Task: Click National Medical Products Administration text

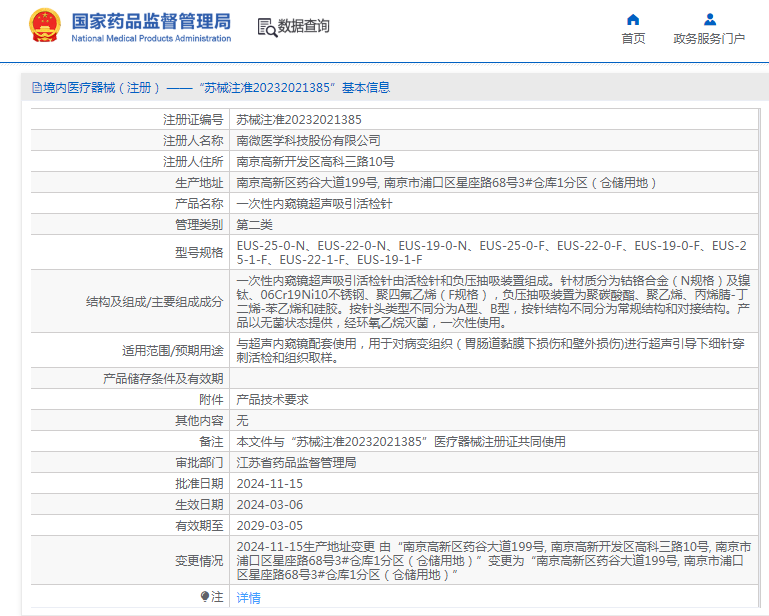Action: click(x=151, y=38)
